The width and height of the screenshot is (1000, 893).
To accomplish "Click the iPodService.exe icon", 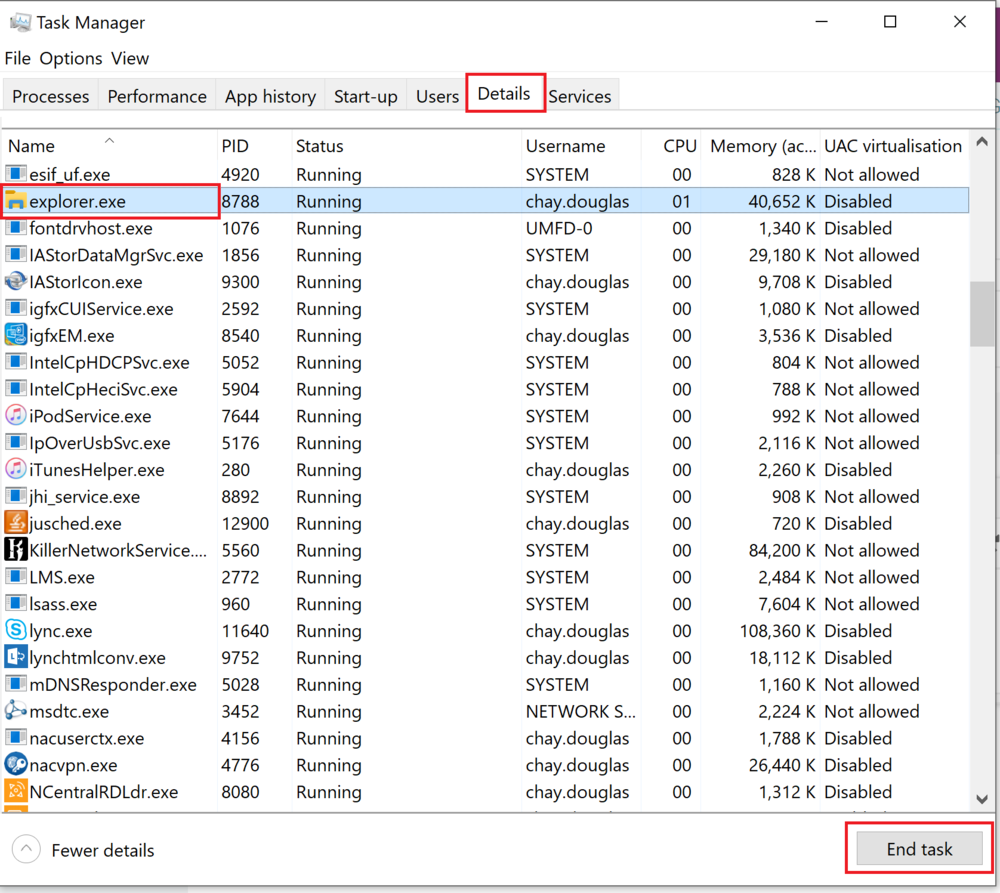I will 14,416.
